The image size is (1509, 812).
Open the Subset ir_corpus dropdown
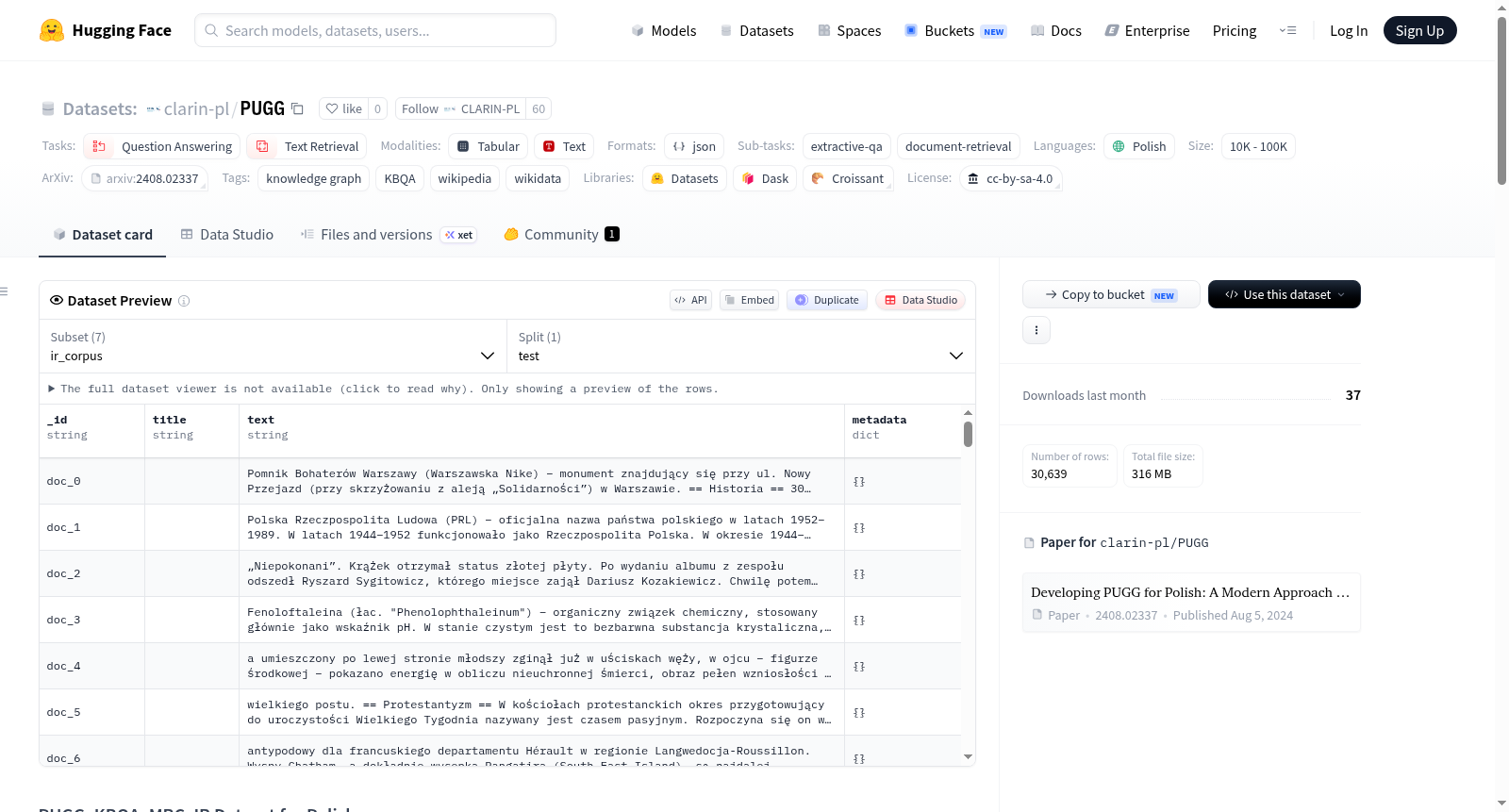coord(273,346)
